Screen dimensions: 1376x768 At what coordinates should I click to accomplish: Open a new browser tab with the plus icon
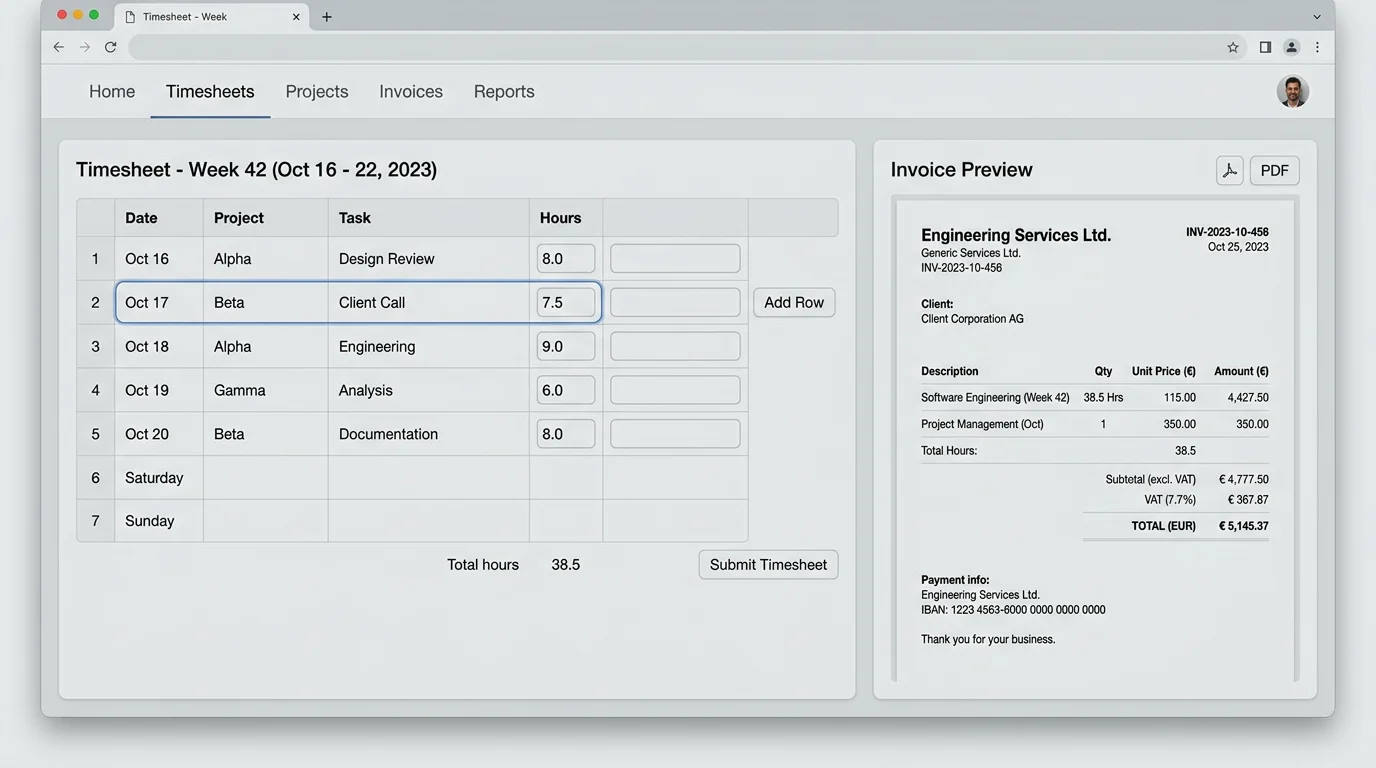tap(326, 16)
